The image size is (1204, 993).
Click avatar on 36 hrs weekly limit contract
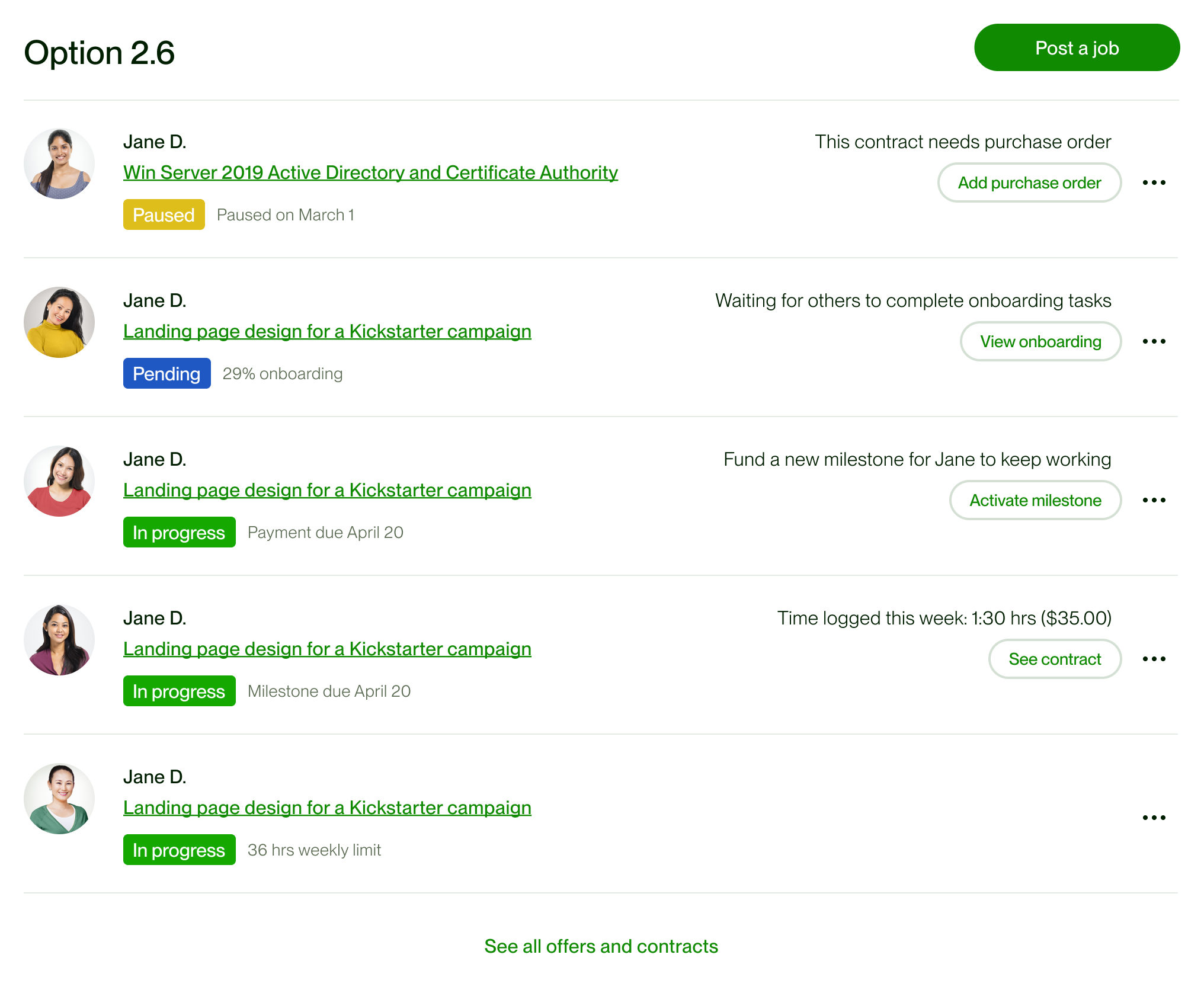[x=59, y=799]
